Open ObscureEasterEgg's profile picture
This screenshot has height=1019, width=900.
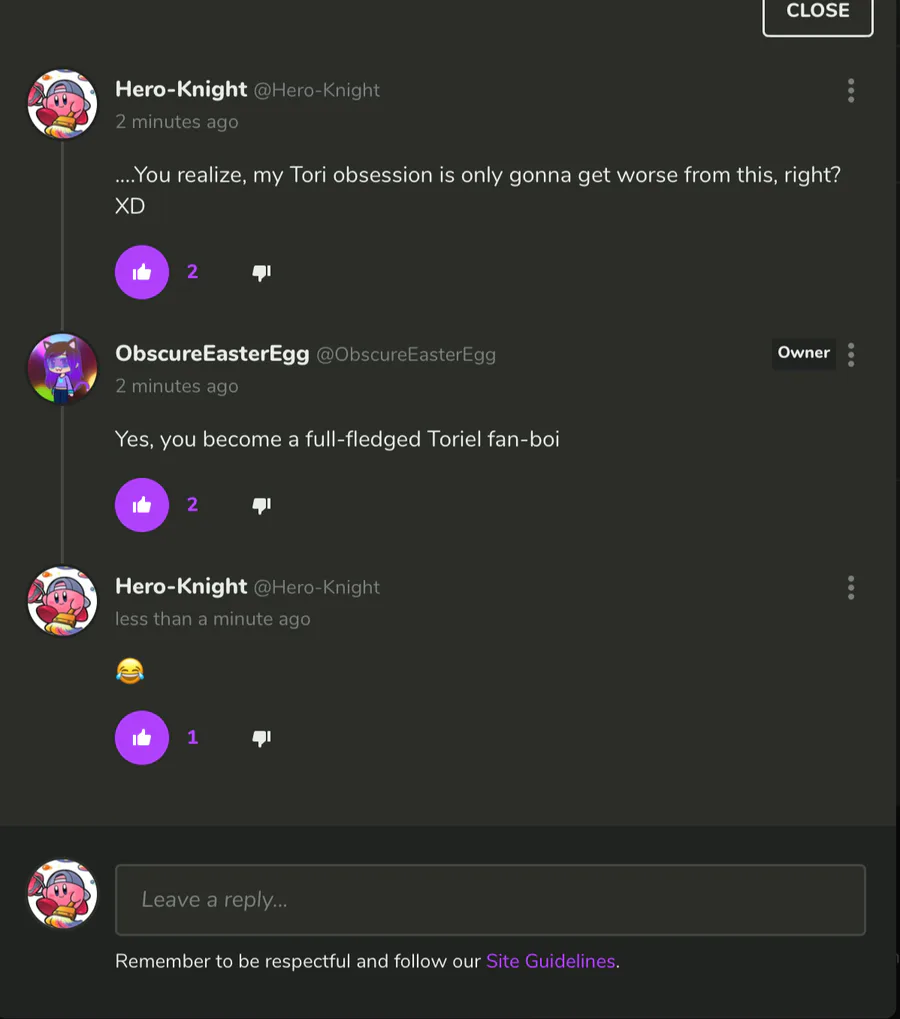point(62,368)
